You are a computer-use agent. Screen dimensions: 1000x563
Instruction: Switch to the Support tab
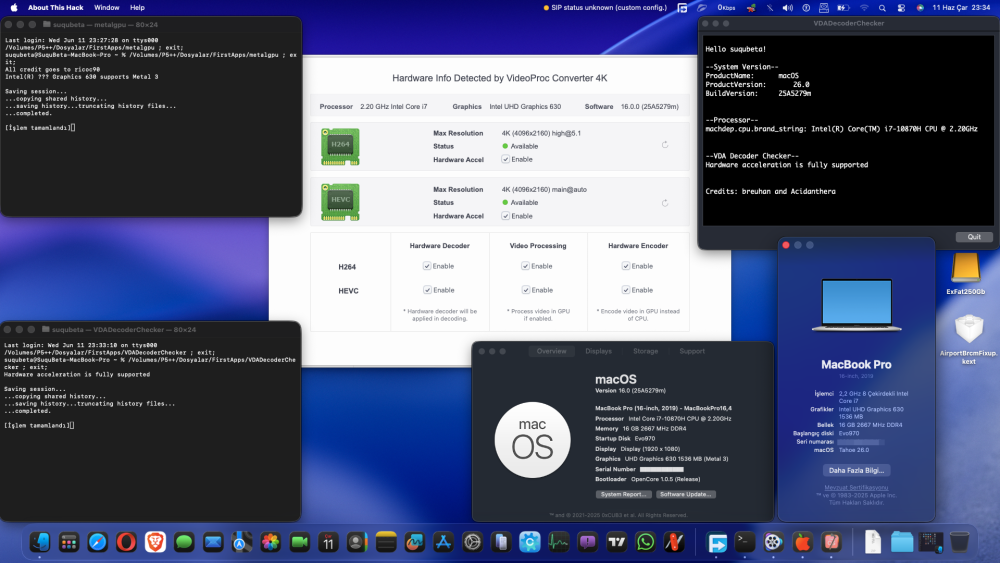tap(692, 351)
